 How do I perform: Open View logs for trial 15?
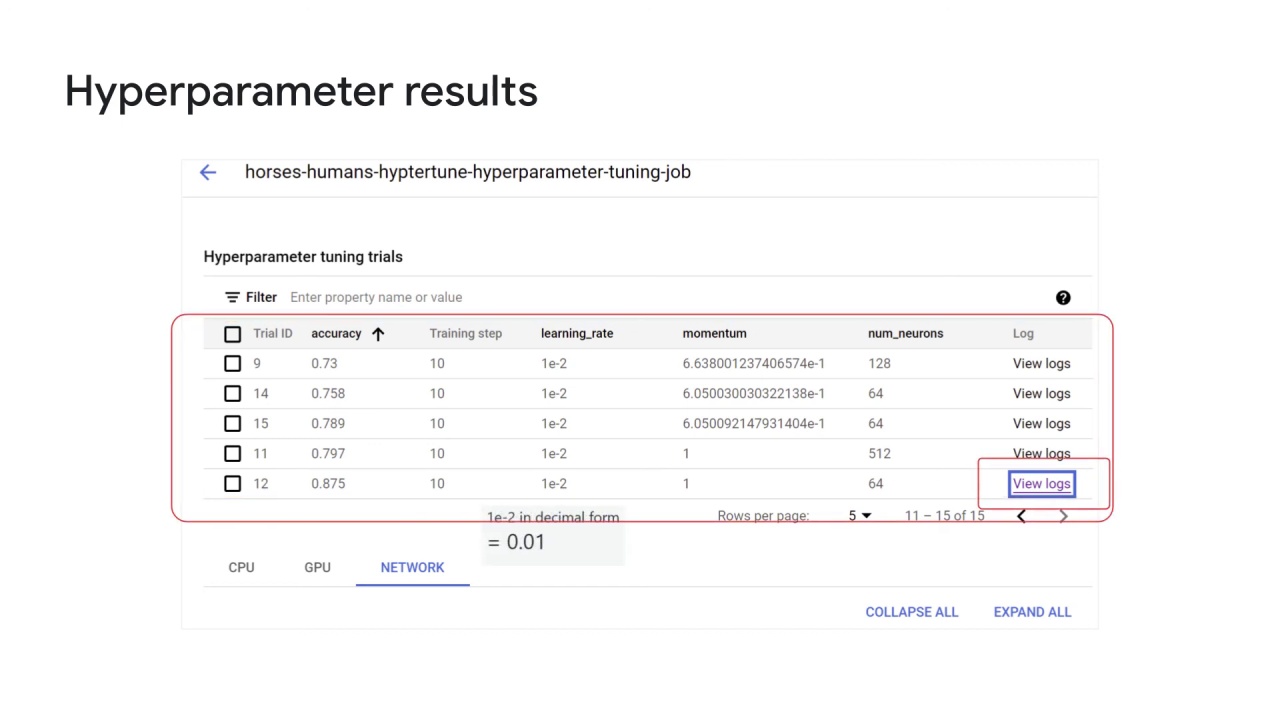1041,424
